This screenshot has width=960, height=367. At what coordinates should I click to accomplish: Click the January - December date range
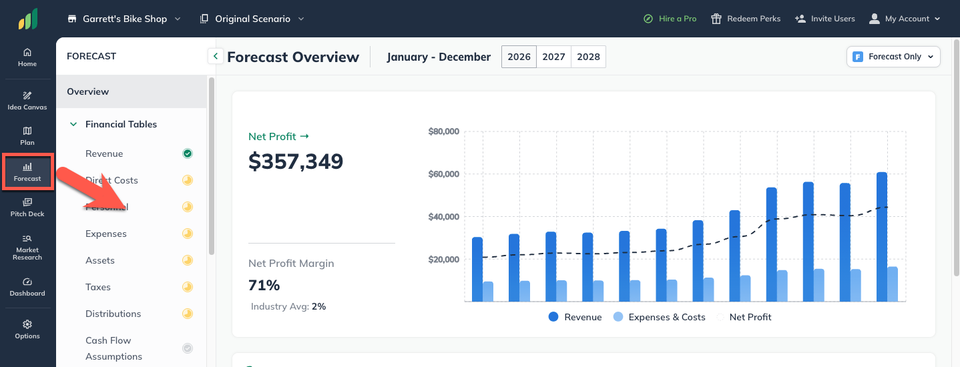pyautogui.click(x=439, y=57)
